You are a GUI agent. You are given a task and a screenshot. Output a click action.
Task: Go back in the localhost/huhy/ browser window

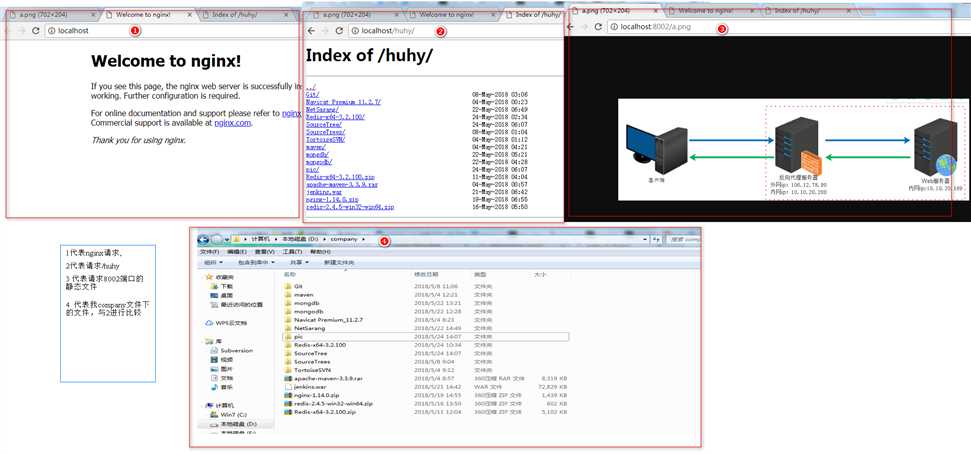(x=311, y=30)
